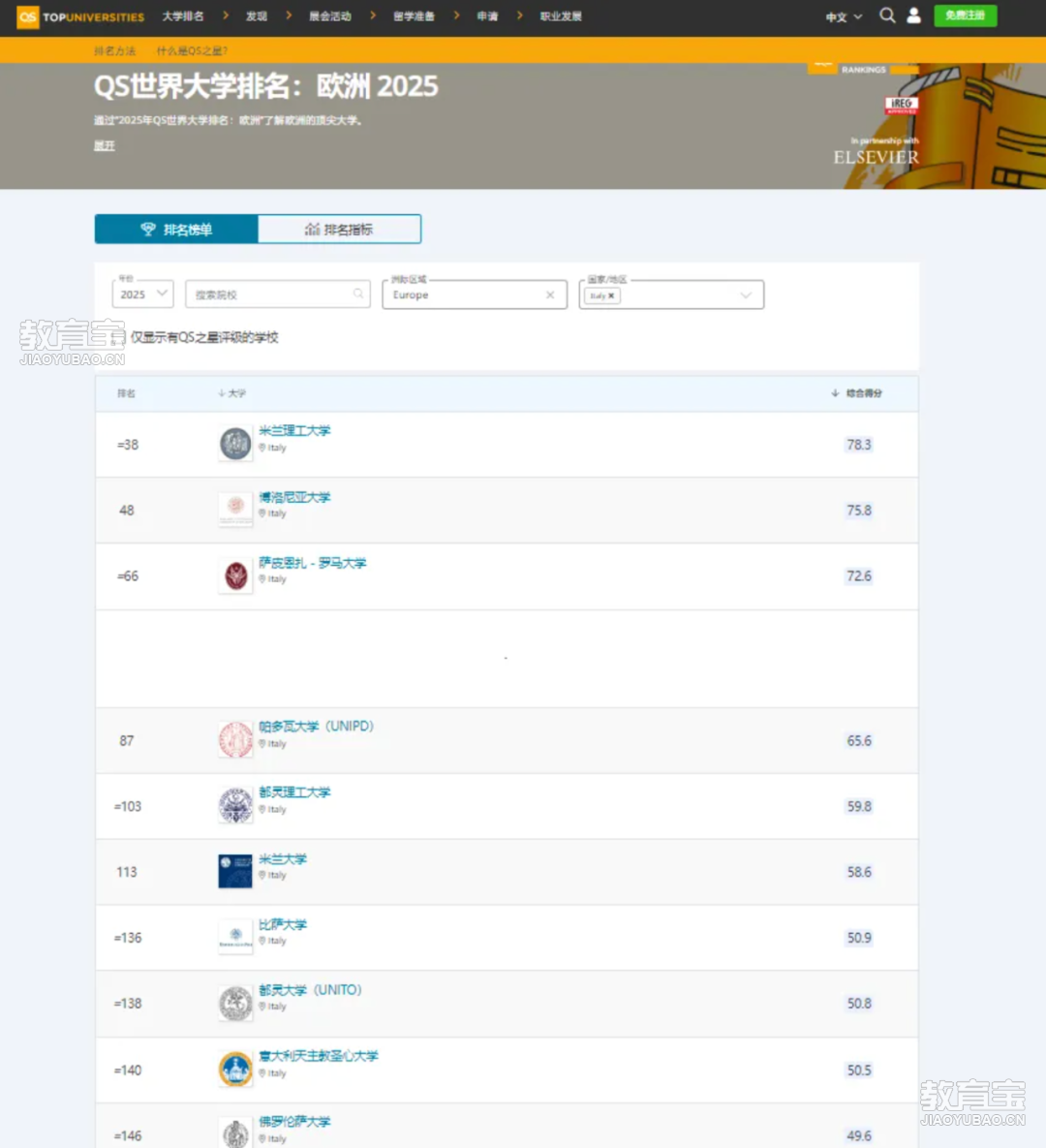Switch to the 排名榜单 tab
Viewport: 1046px width, 1148px height.
pyautogui.click(x=176, y=230)
